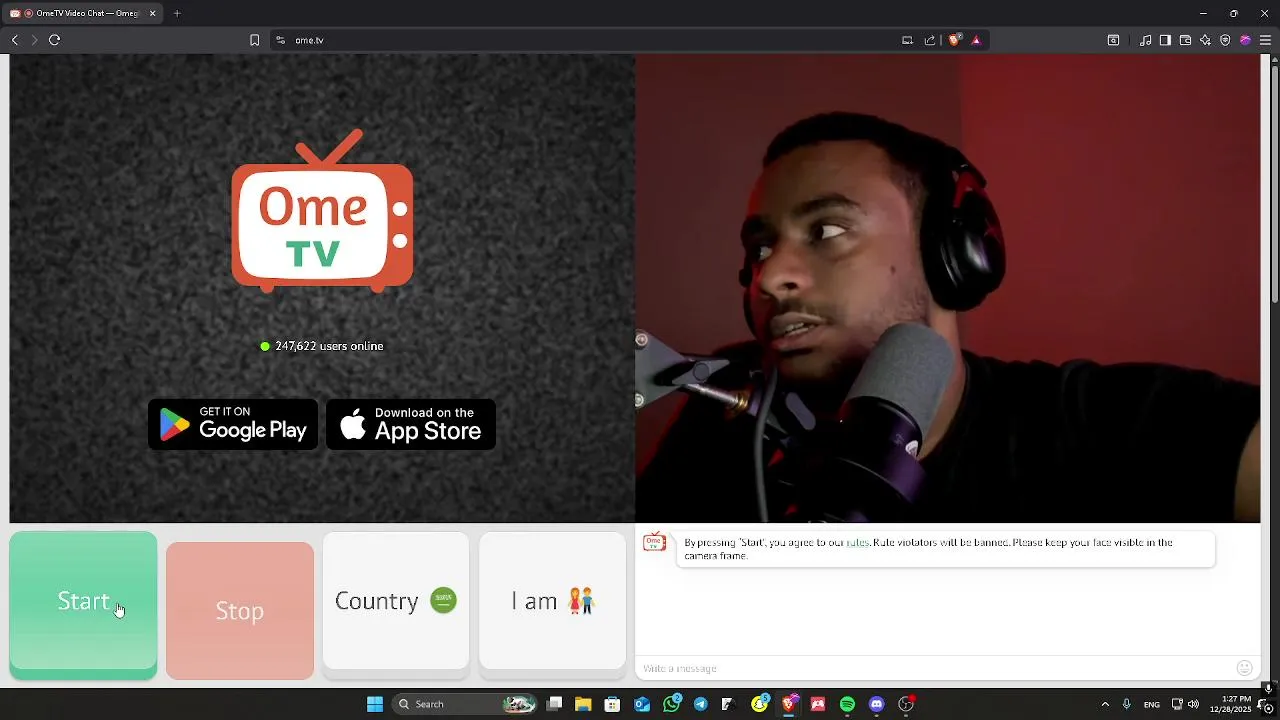Click the local webcam preview
1280x720 pixels.
tap(948, 288)
